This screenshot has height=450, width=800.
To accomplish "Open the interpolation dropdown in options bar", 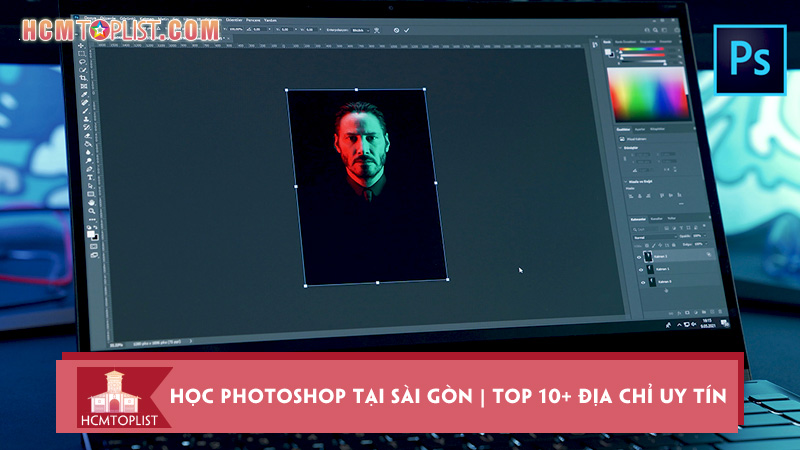I will click(361, 30).
